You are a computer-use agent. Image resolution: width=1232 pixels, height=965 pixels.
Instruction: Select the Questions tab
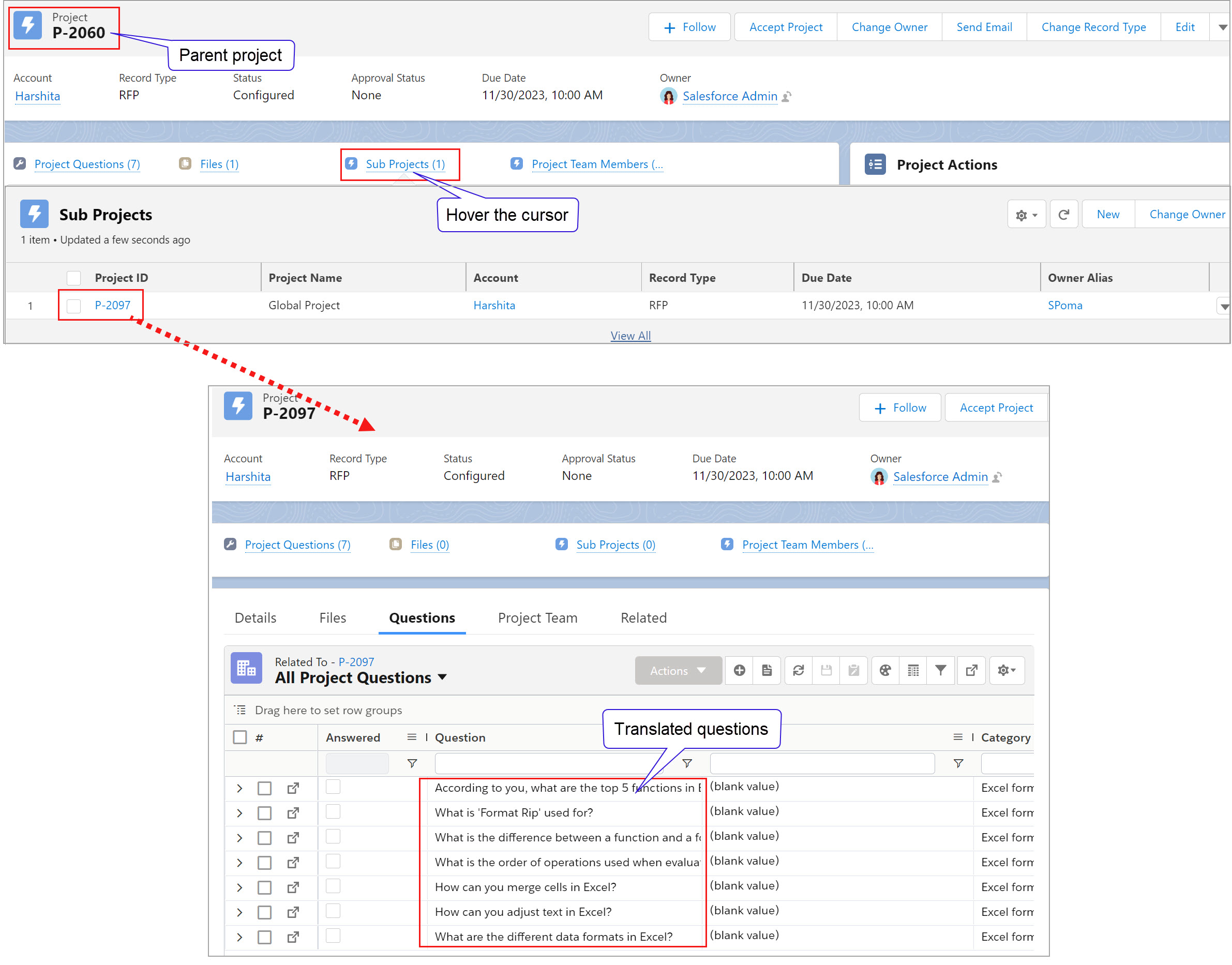tap(422, 618)
